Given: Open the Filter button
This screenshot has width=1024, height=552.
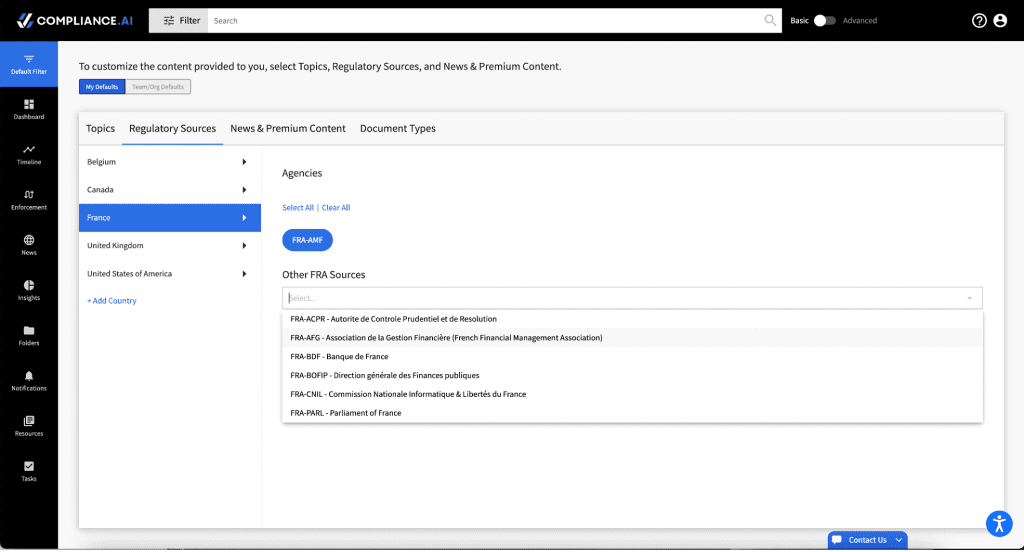Looking at the screenshot, I should [x=178, y=21].
